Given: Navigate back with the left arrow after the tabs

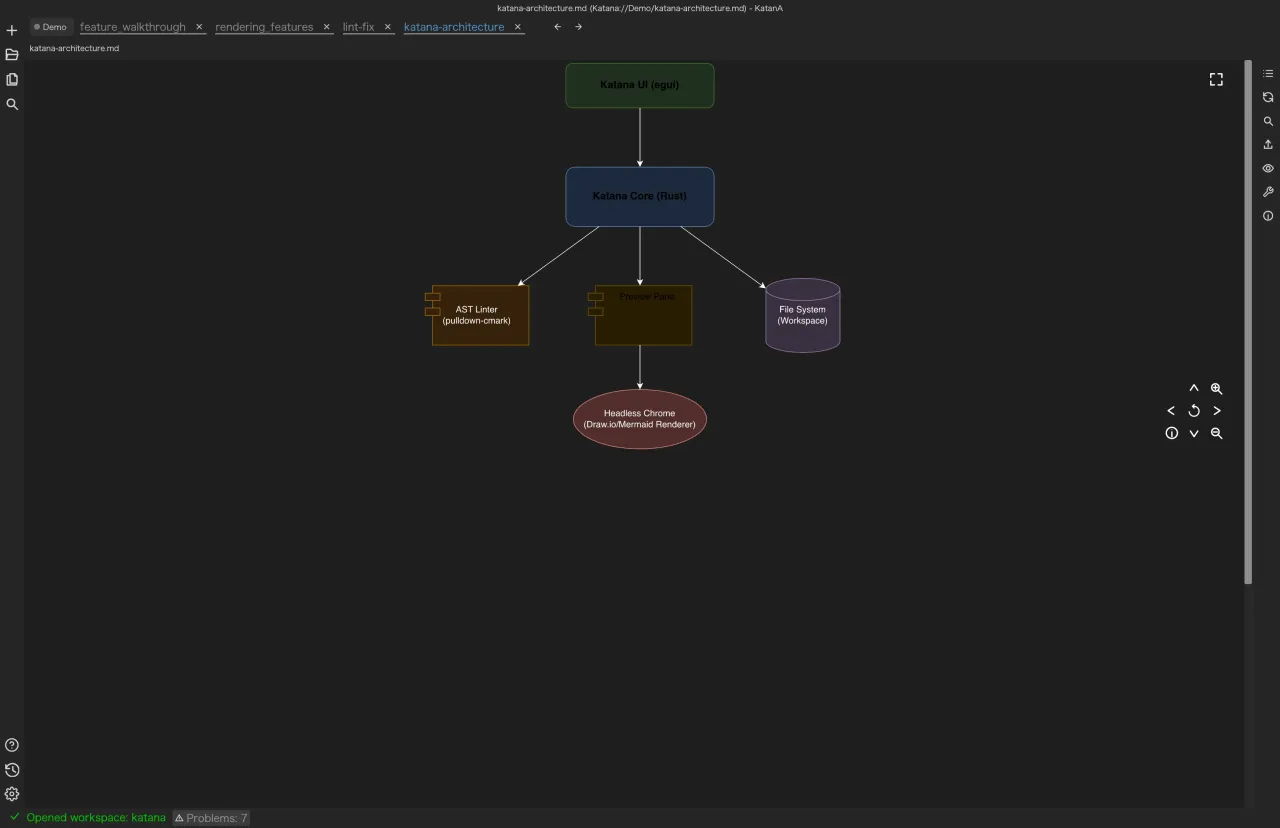Looking at the screenshot, I should (557, 27).
